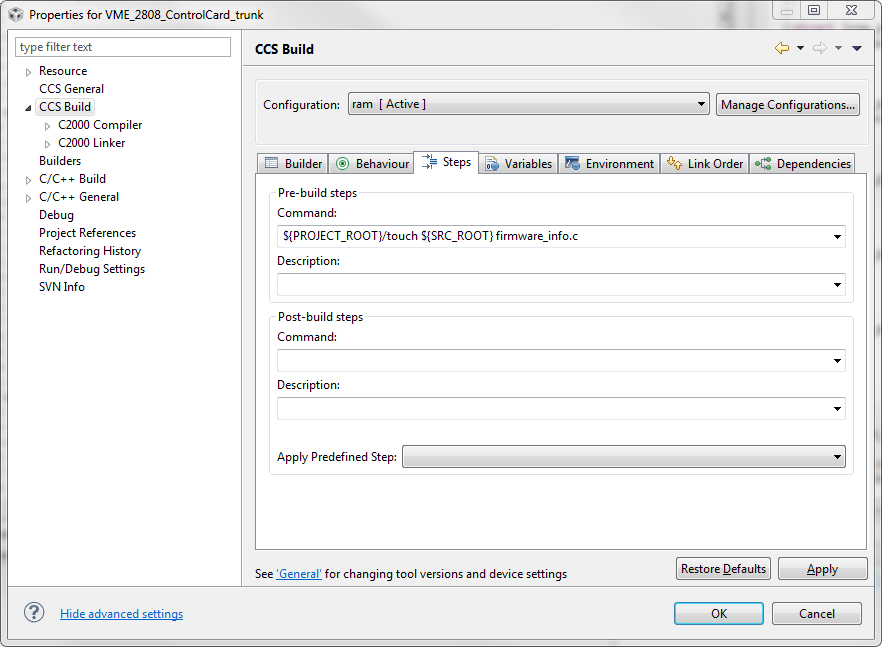Viewport: 882px width, 647px height.
Task: Switch to the Behaviour tab
Action: [x=372, y=164]
